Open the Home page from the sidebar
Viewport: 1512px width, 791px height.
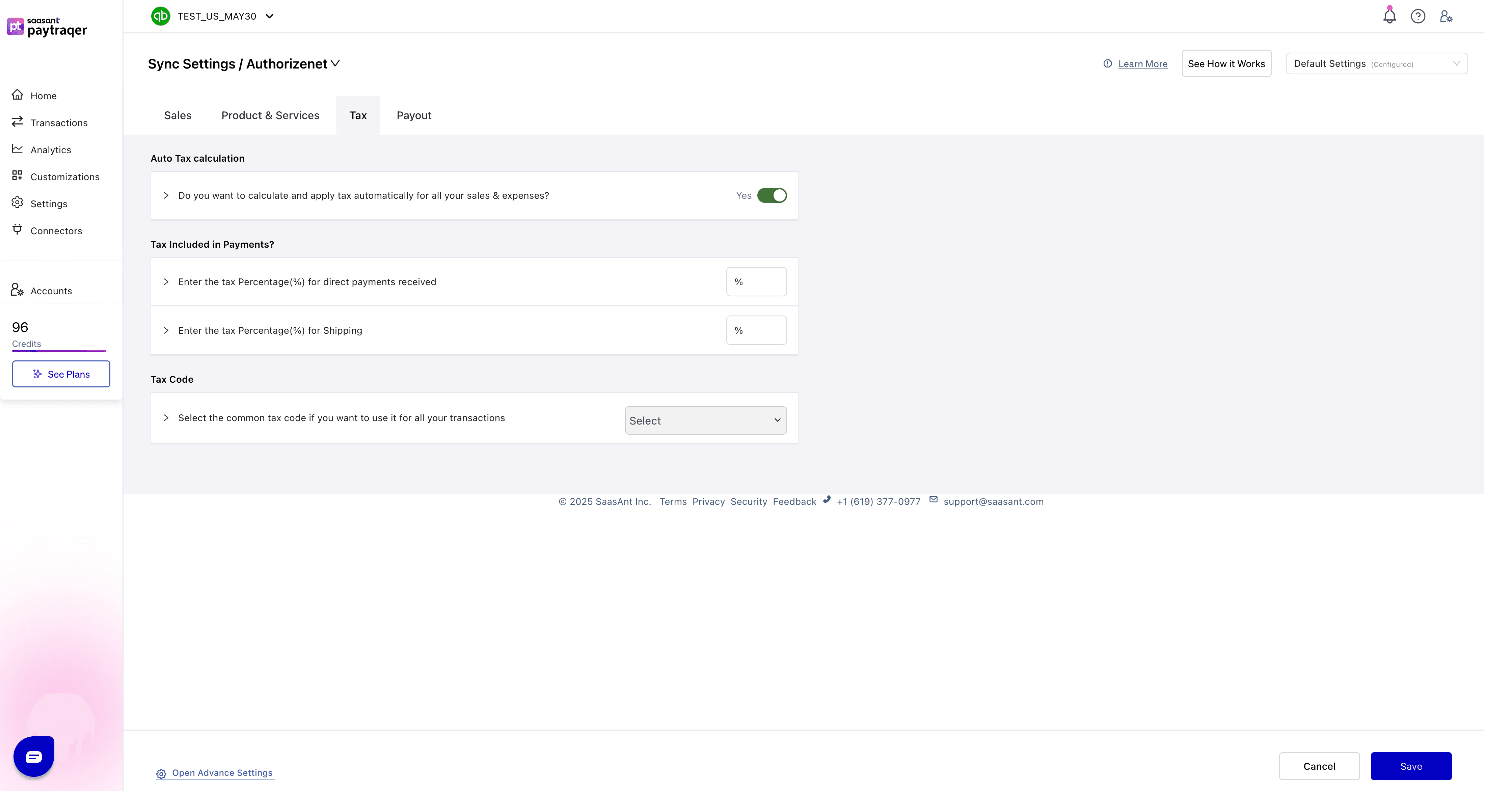[44, 95]
